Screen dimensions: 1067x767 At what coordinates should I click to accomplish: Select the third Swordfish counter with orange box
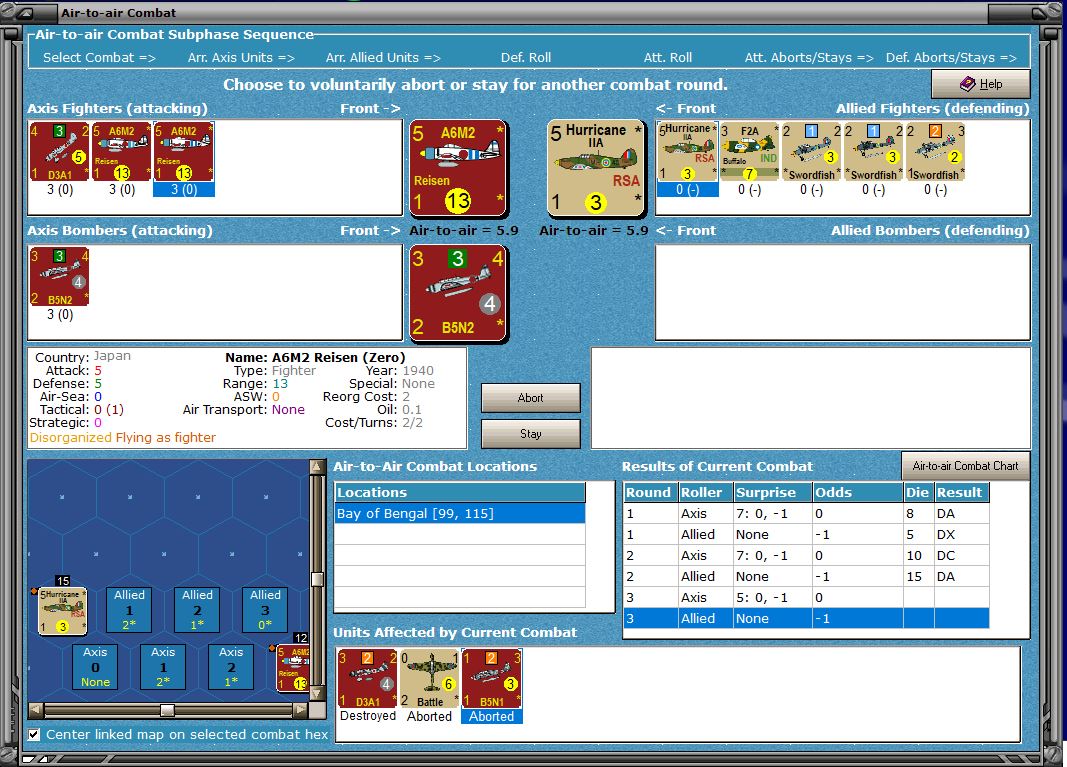pos(935,152)
